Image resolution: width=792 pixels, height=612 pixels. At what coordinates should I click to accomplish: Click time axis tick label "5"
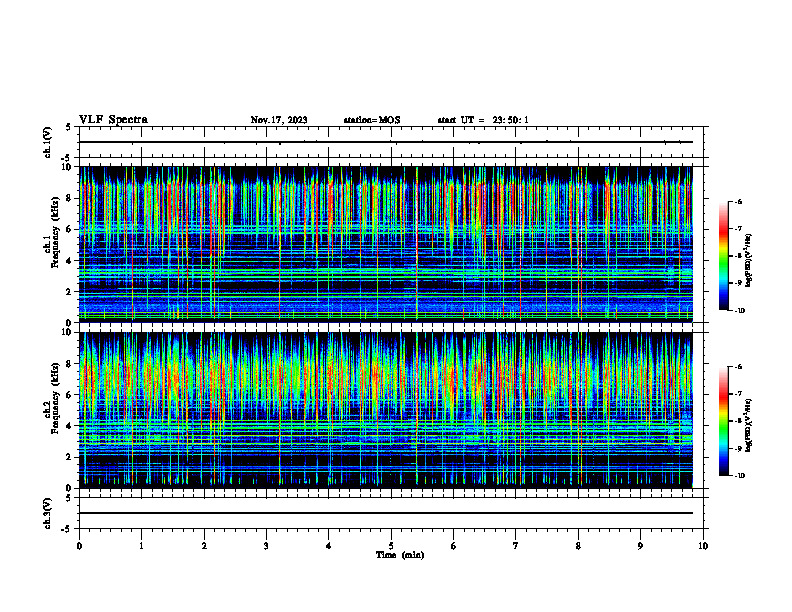pos(391,546)
